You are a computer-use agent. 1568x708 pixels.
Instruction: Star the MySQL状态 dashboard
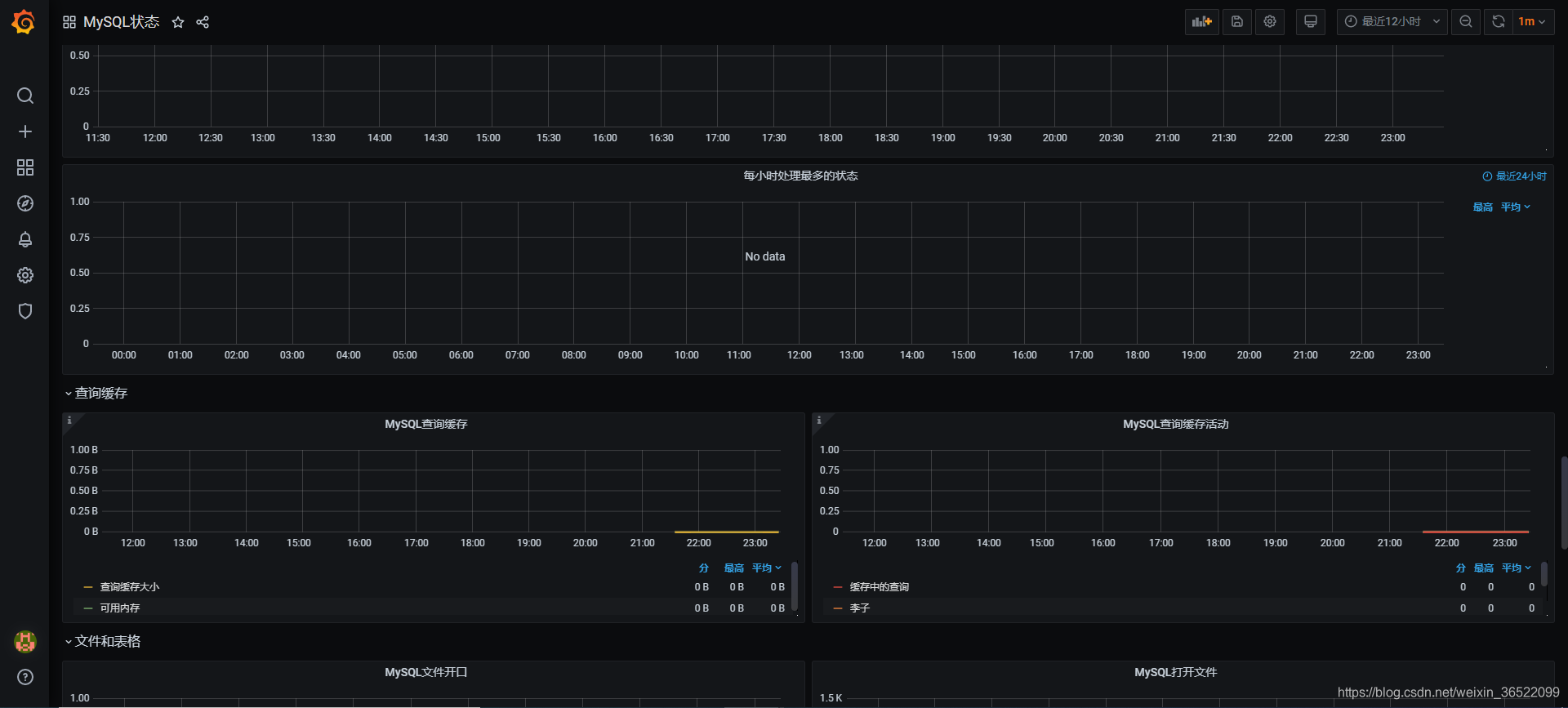[x=178, y=22]
